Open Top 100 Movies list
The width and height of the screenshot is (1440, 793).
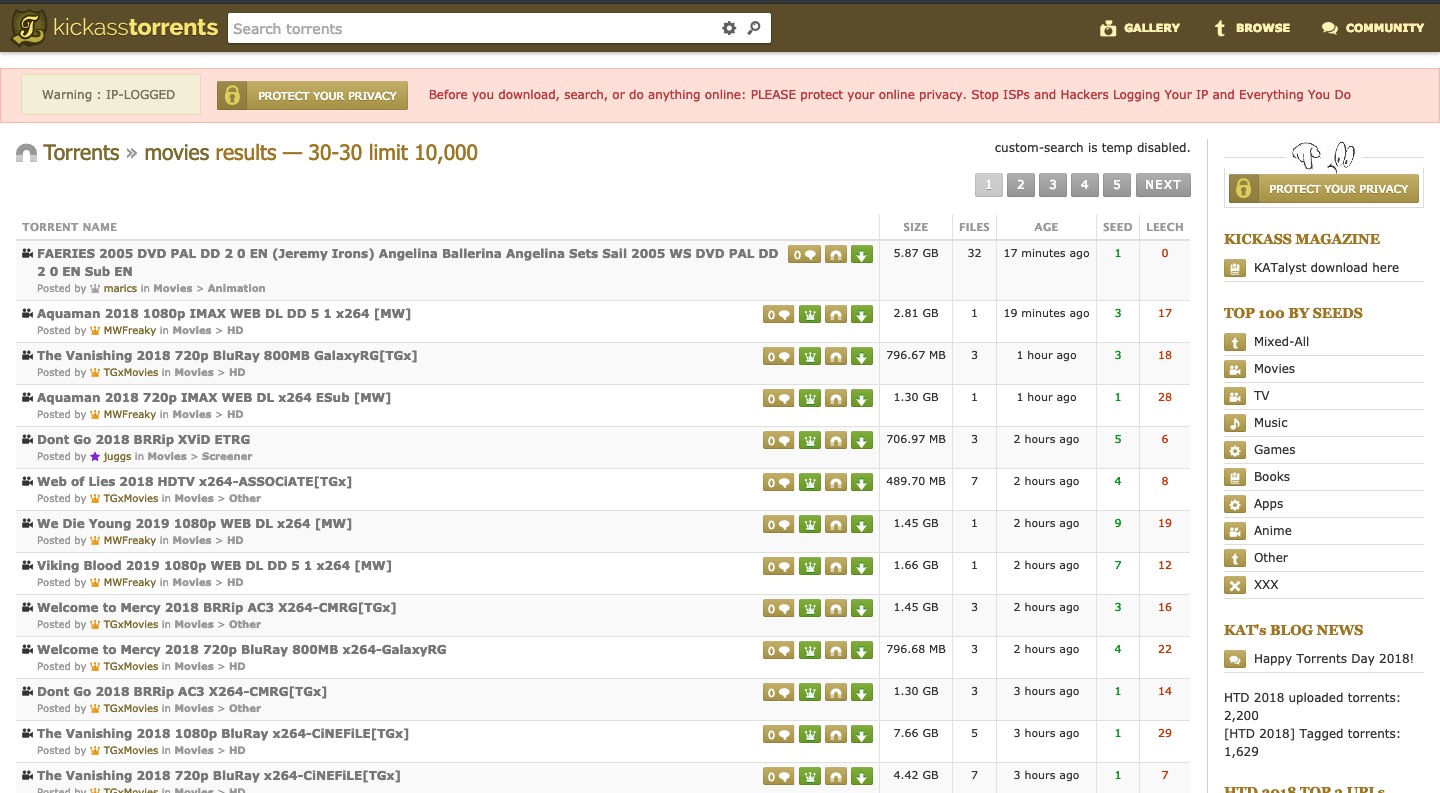click(1274, 368)
